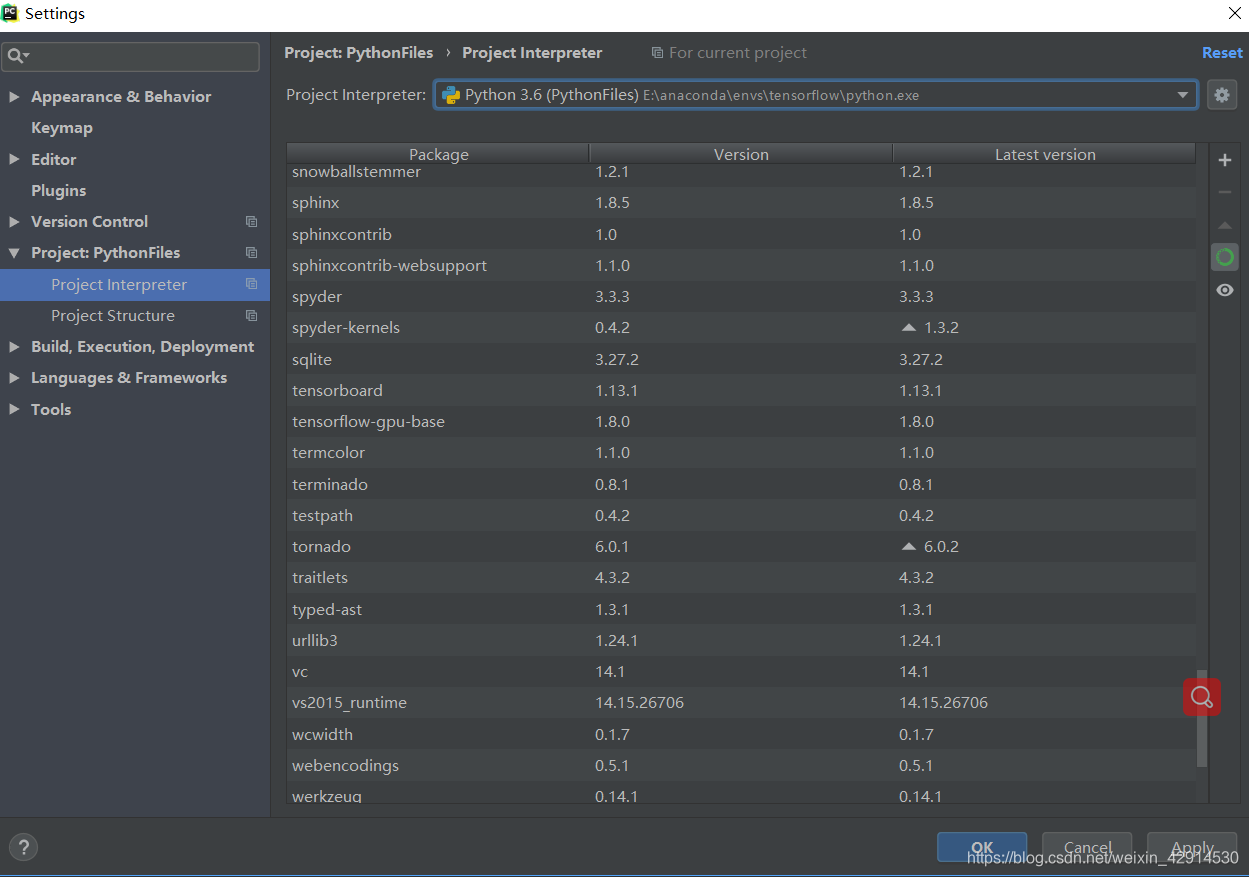The height and width of the screenshot is (877, 1249).
Task: Expand the Editor settings section
Action: click(14, 159)
